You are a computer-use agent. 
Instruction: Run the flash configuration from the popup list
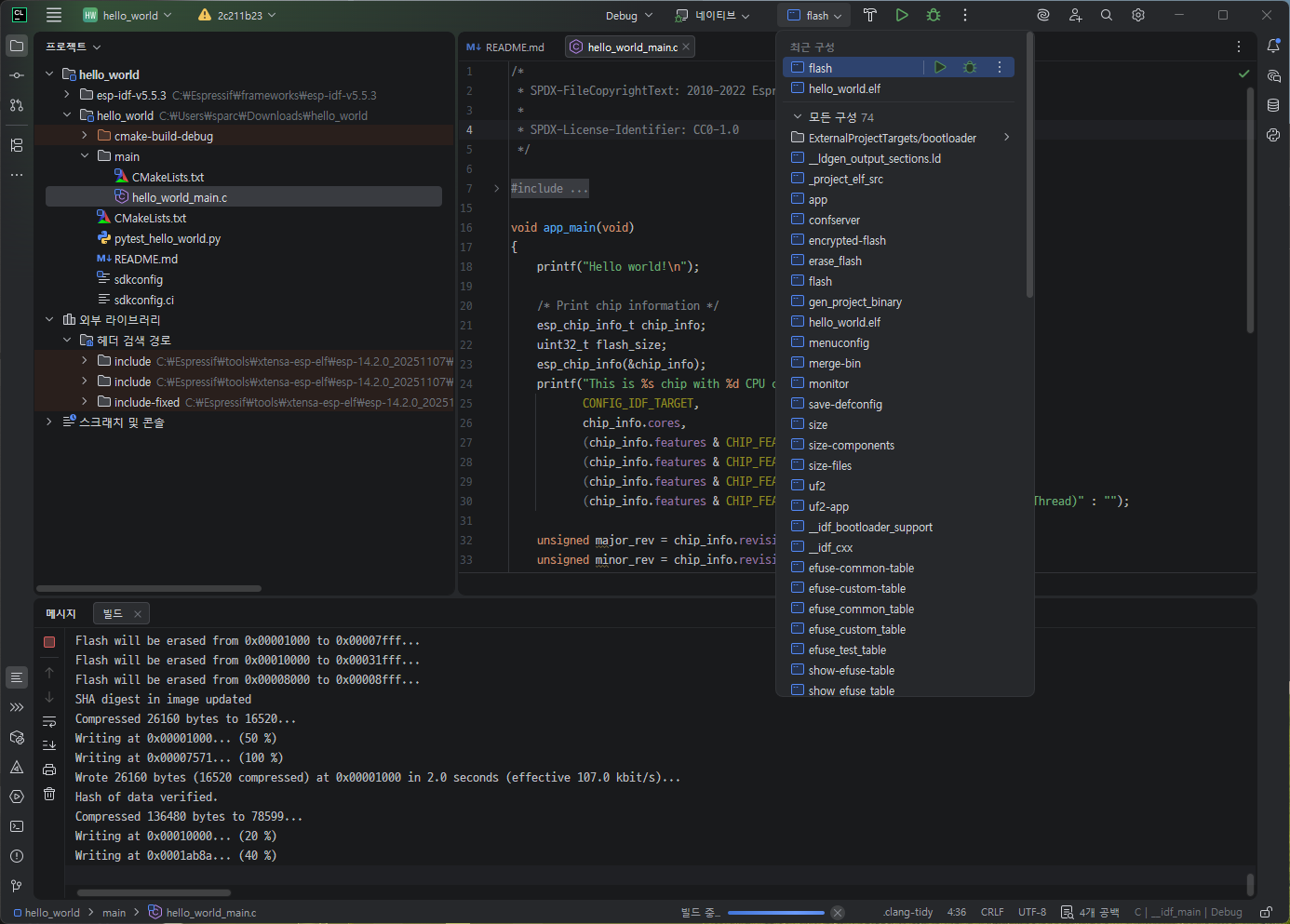pos(940,67)
